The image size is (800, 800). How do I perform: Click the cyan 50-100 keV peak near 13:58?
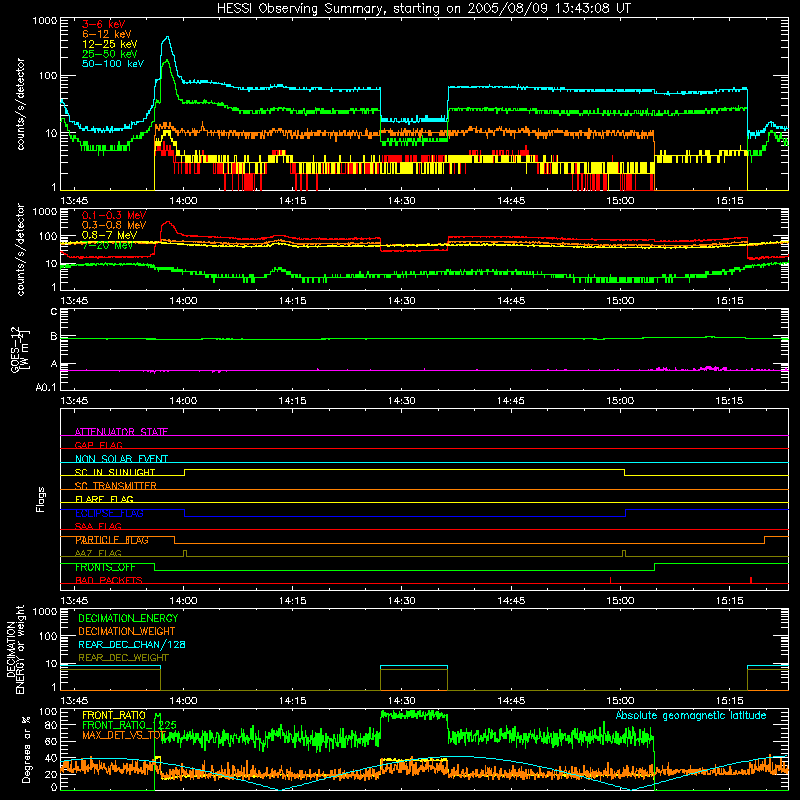[x=167, y=38]
